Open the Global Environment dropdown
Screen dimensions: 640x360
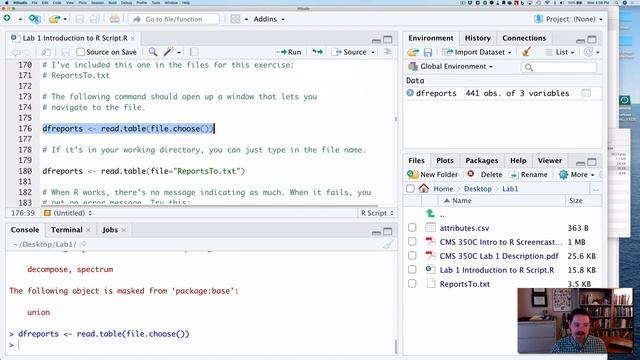click(x=451, y=66)
